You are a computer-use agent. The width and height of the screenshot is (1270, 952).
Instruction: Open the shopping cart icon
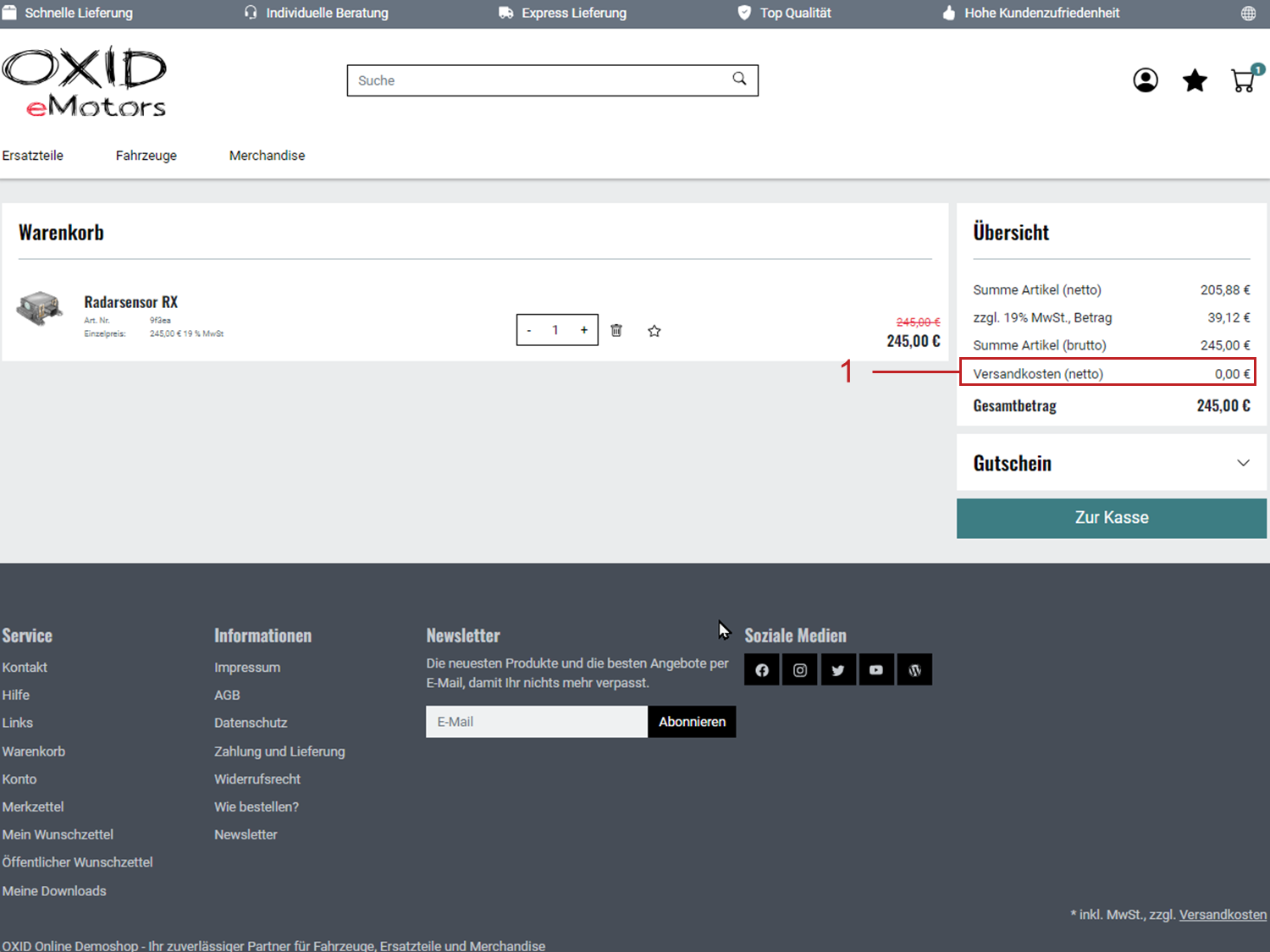1243,80
